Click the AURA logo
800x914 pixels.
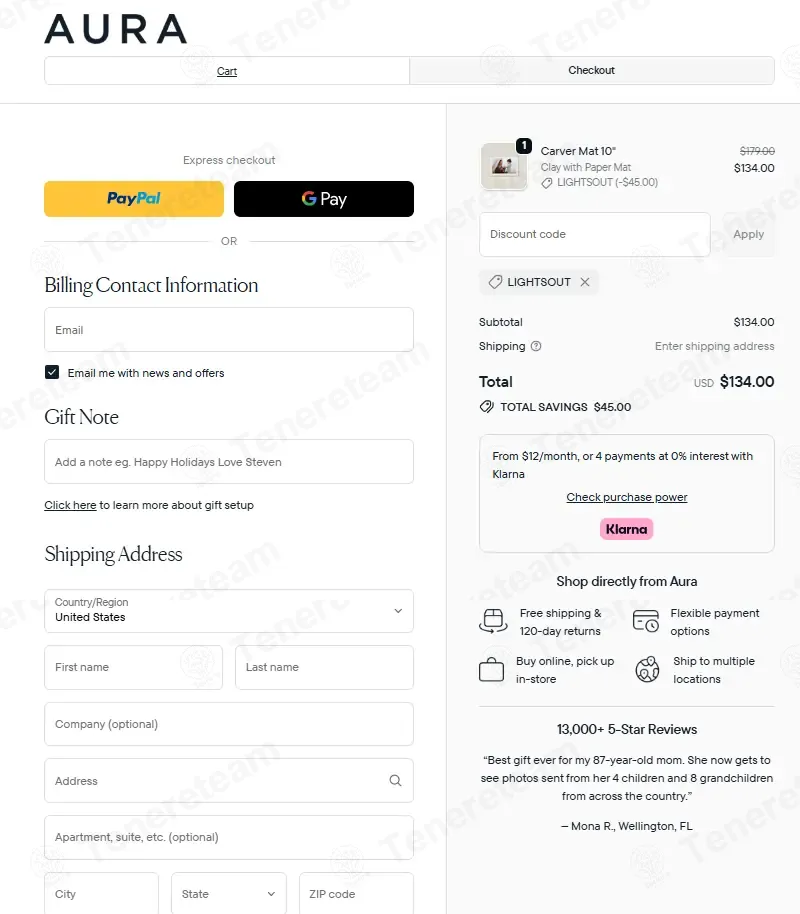115,29
